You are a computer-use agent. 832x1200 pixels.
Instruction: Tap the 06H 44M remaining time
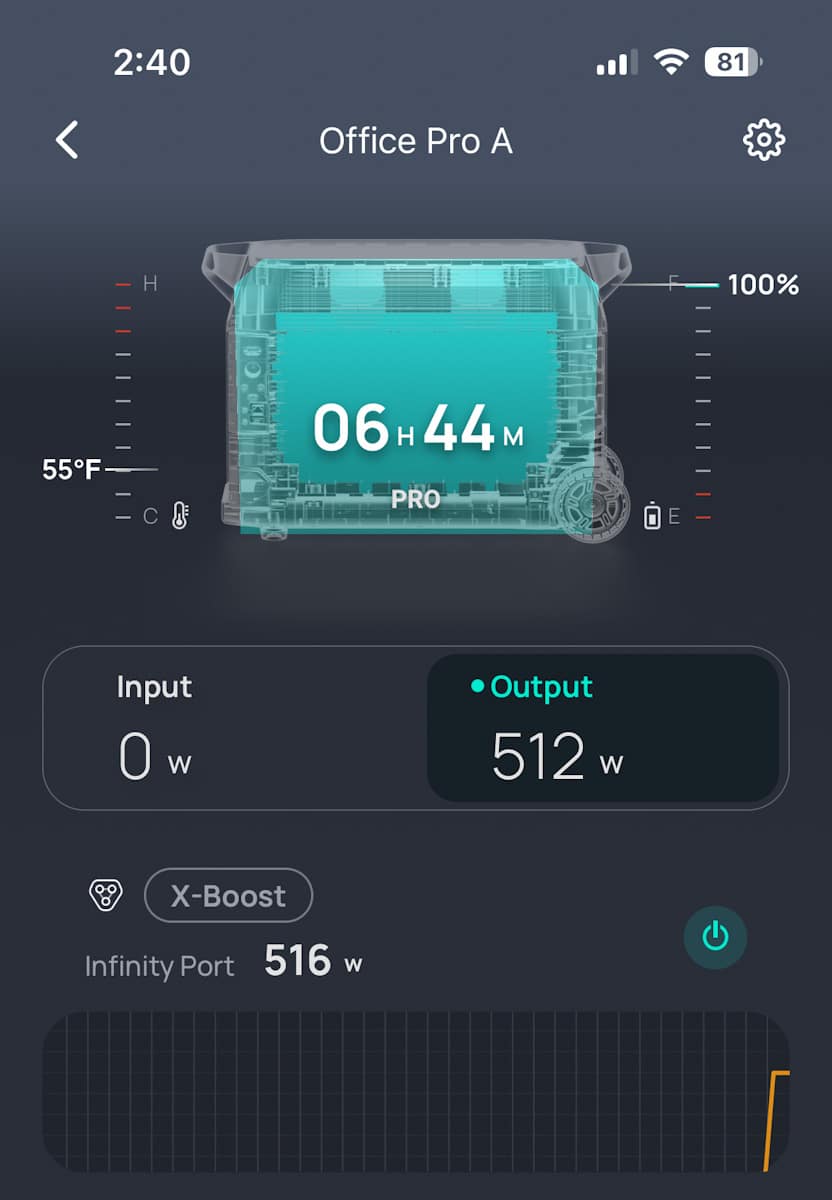click(x=418, y=428)
